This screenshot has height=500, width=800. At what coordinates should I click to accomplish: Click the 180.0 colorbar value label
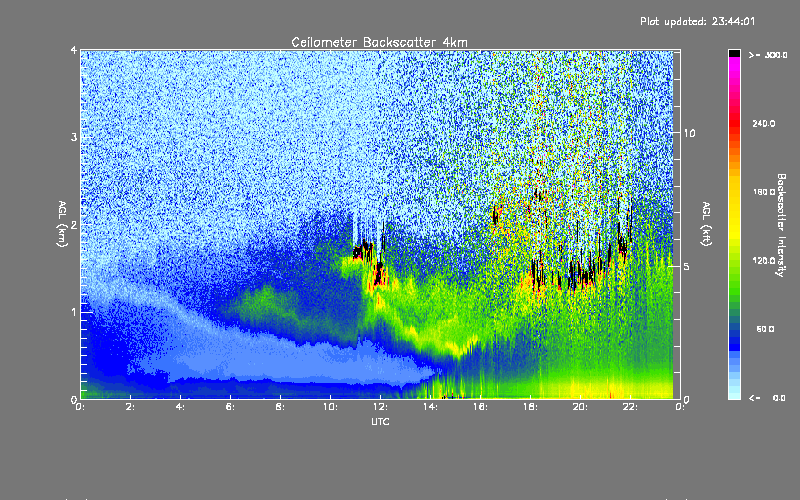[x=764, y=192]
